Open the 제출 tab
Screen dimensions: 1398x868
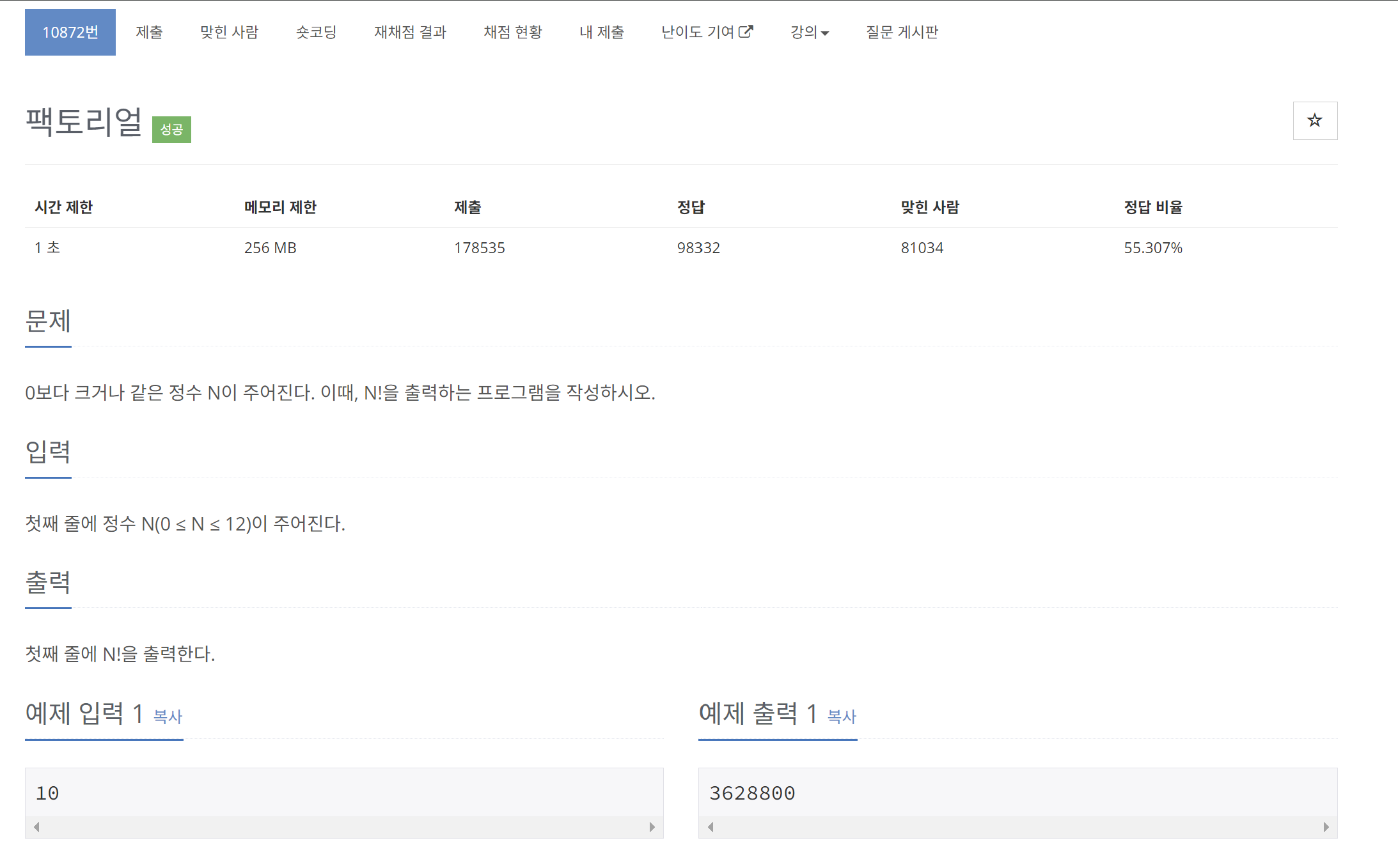coord(149,32)
